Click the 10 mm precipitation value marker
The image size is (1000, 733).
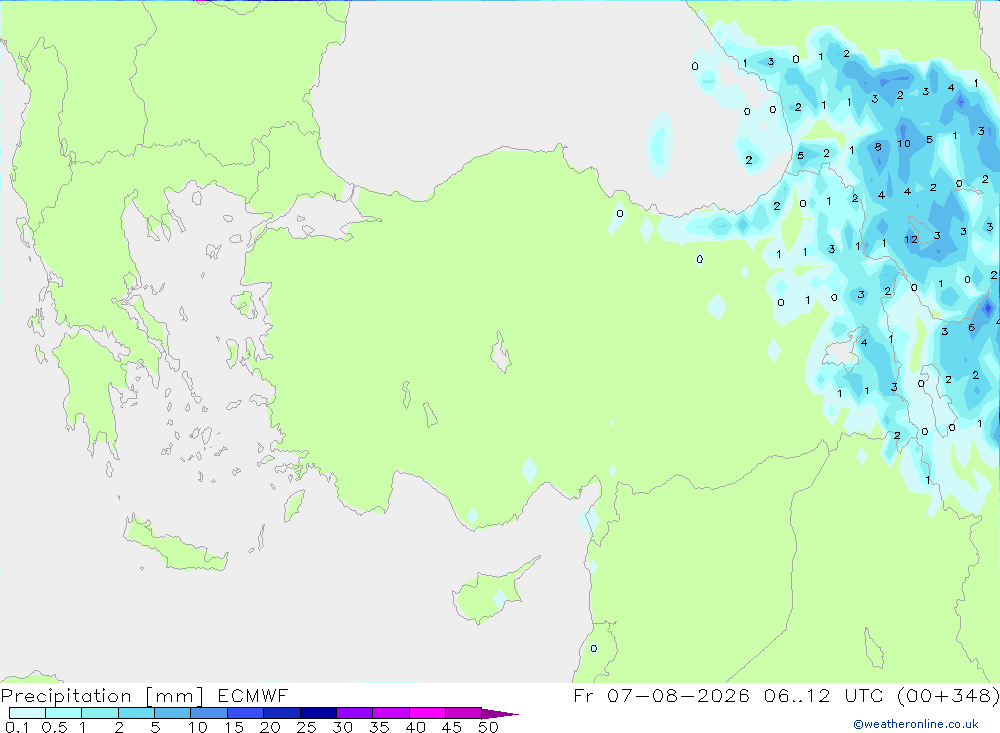point(904,144)
